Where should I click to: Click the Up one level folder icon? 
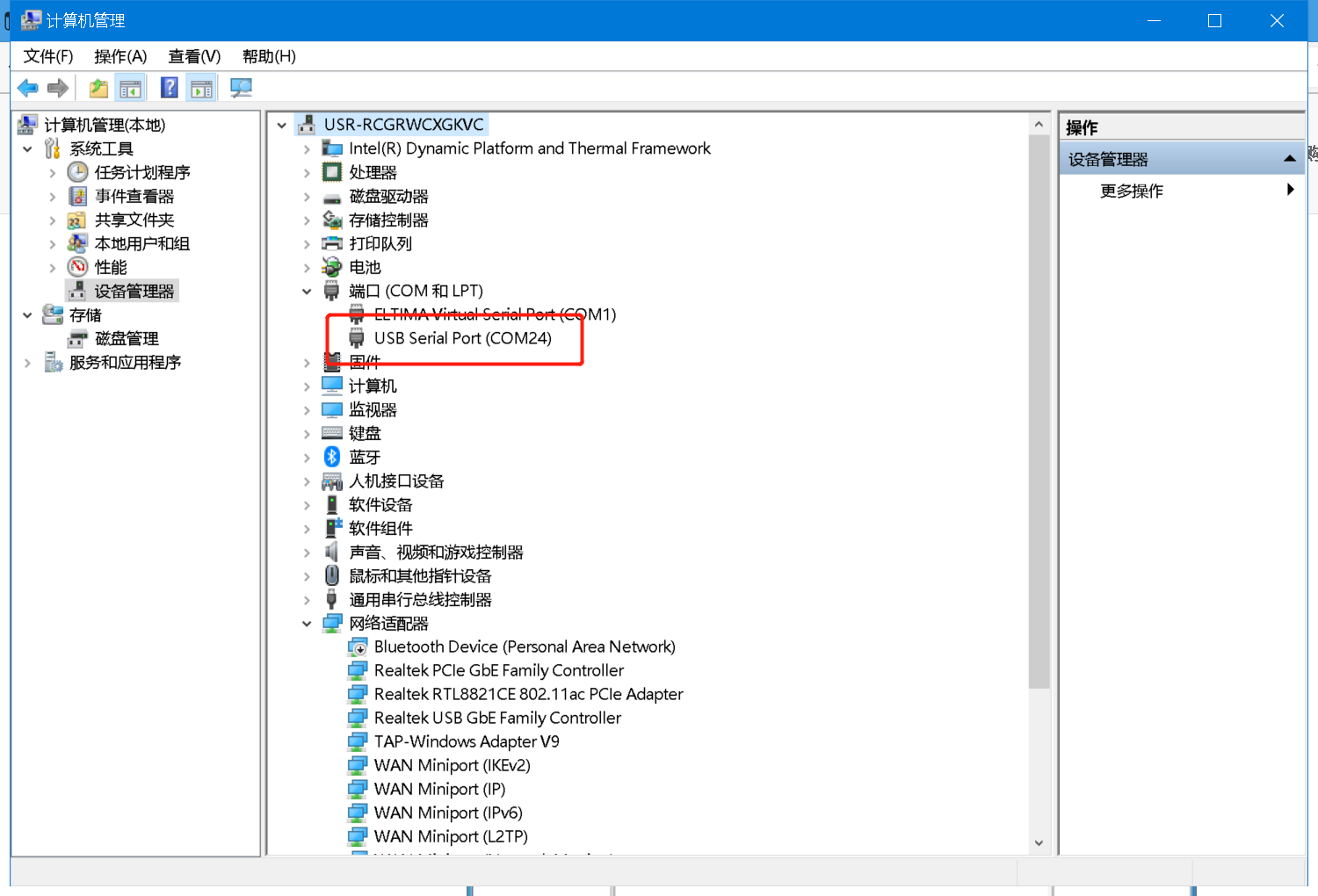coord(98,88)
